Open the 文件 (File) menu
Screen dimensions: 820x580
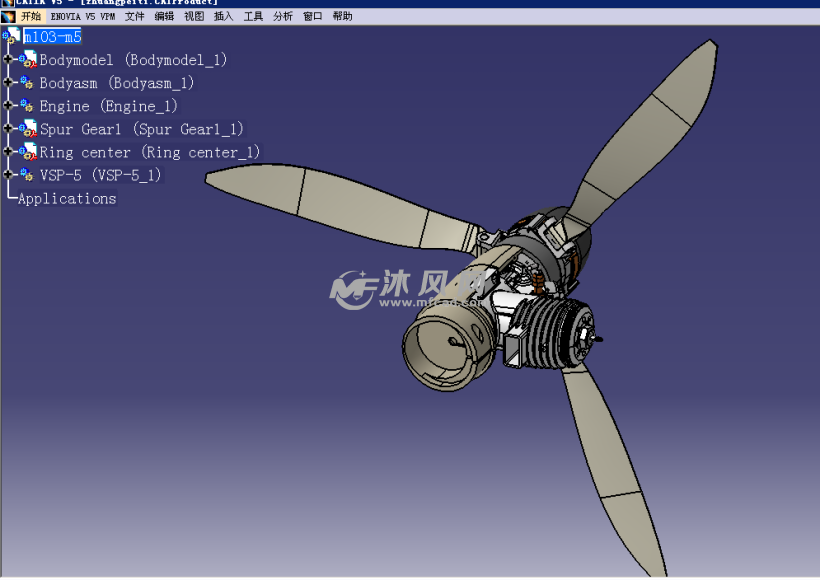pyautogui.click(x=135, y=17)
